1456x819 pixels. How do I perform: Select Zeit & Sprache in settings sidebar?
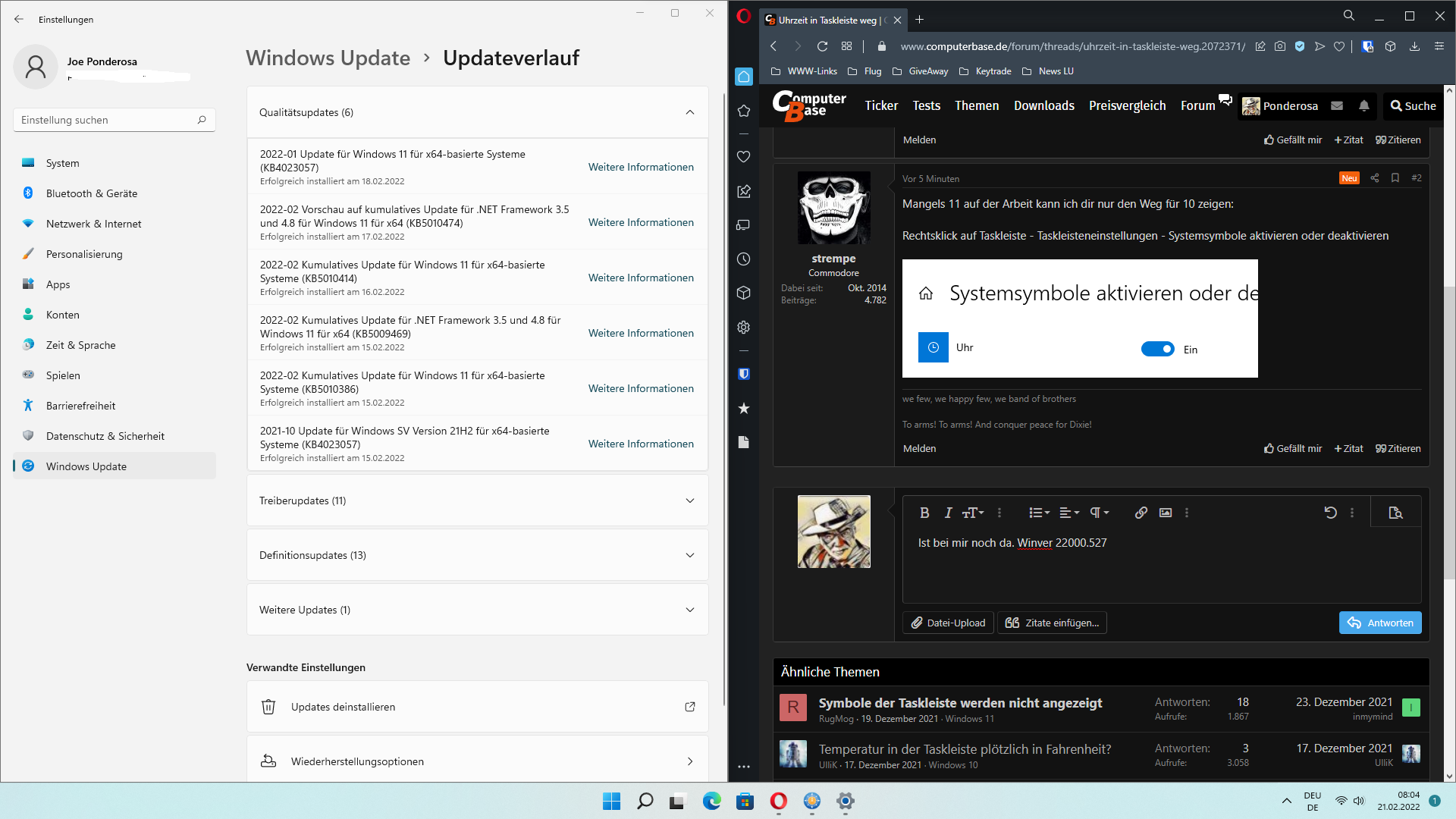pyautogui.click(x=81, y=345)
